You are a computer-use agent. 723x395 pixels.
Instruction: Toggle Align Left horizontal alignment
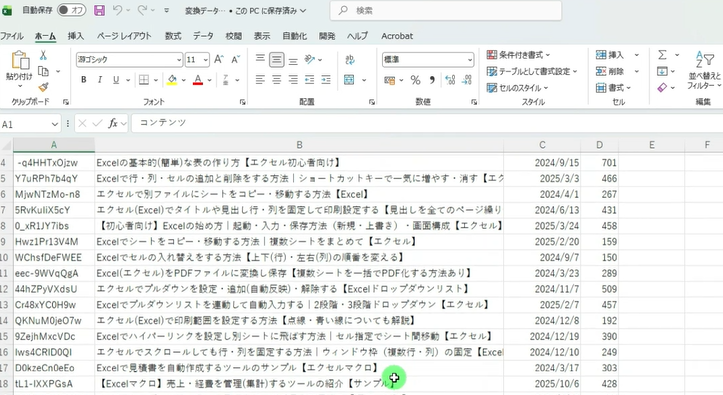pyautogui.click(x=261, y=80)
